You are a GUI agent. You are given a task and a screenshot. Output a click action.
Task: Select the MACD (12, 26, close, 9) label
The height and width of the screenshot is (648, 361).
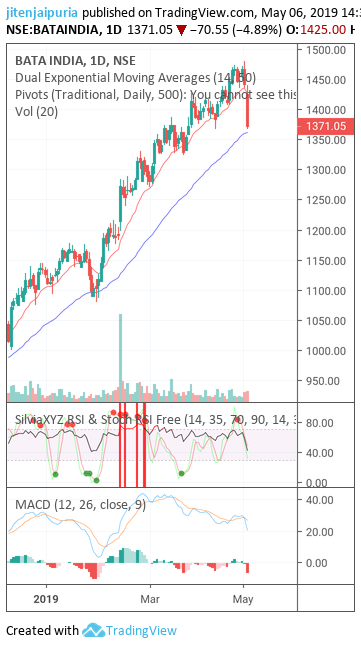pyautogui.click(x=80, y=505)
